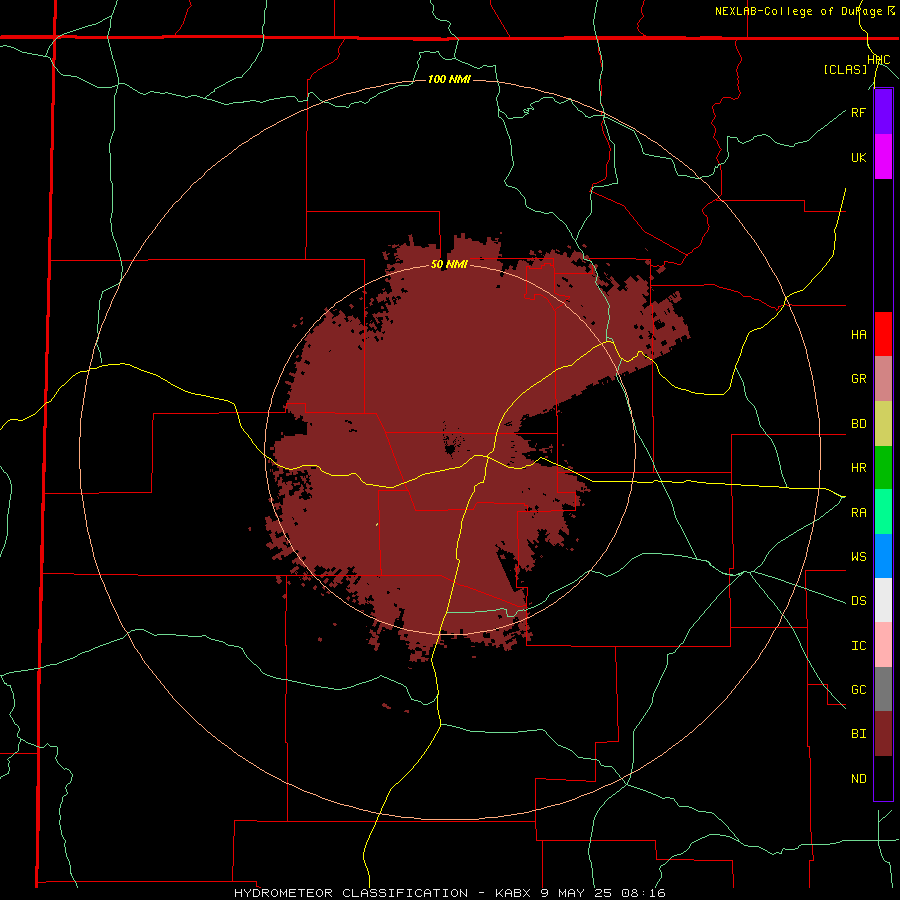
Task: Click the HHC product label
Action: click(x=879, y=60)
